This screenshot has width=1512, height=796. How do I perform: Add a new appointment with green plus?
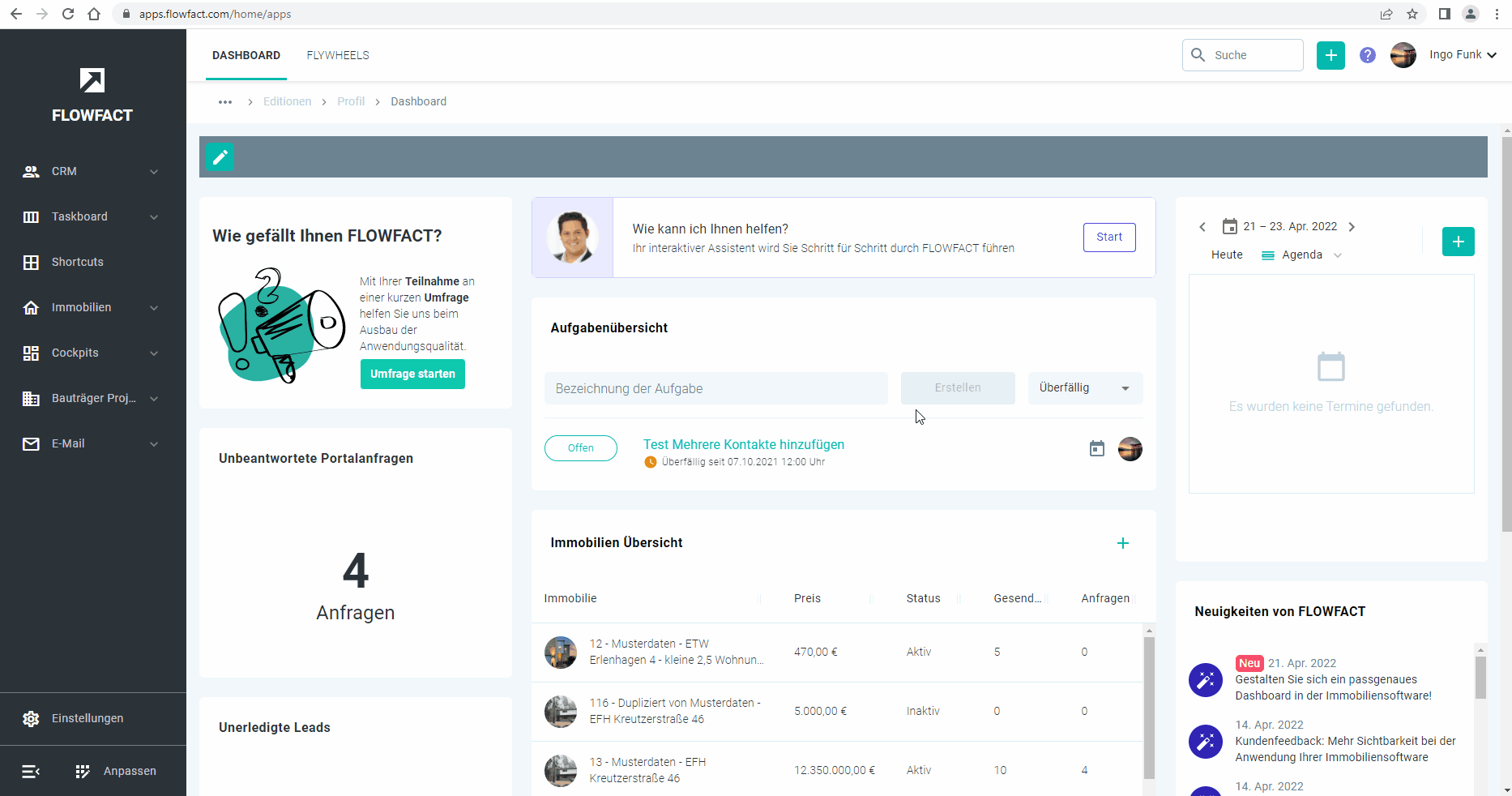pos(1459,242)
